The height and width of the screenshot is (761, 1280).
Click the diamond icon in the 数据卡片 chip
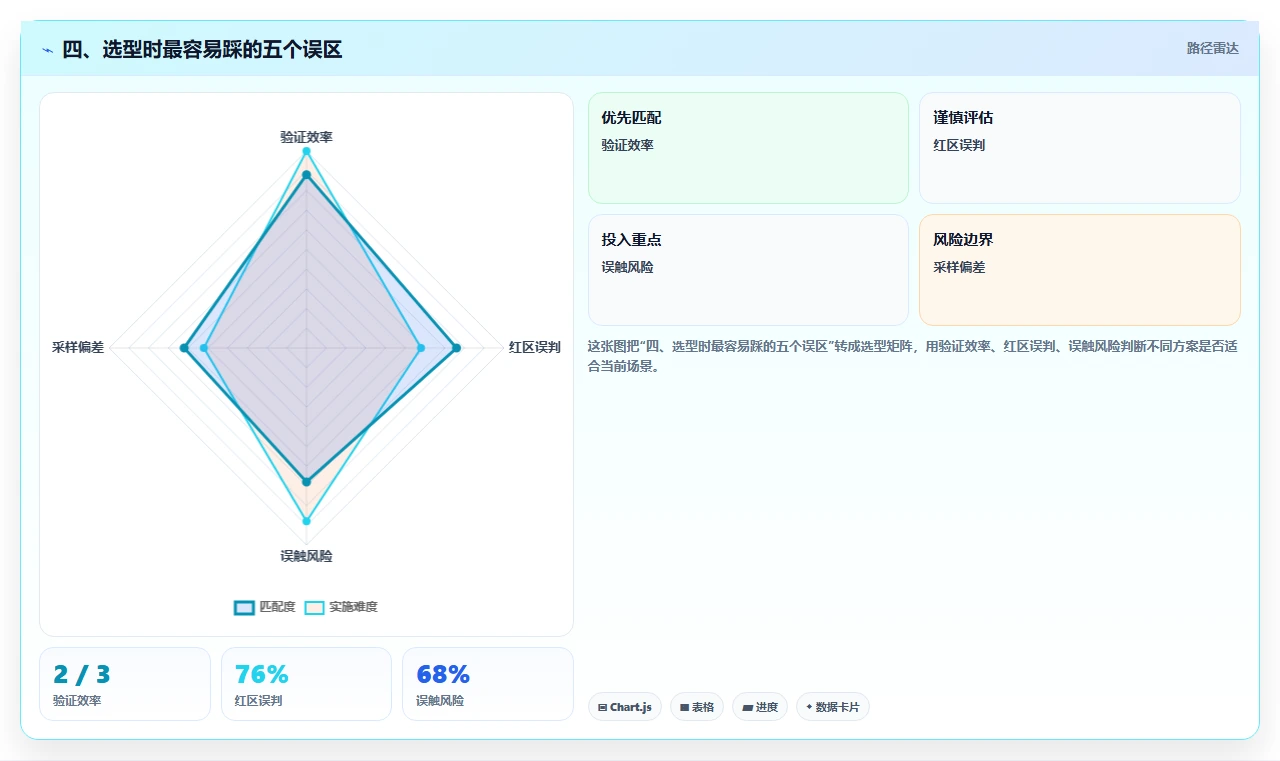click(x=809, y=707)
